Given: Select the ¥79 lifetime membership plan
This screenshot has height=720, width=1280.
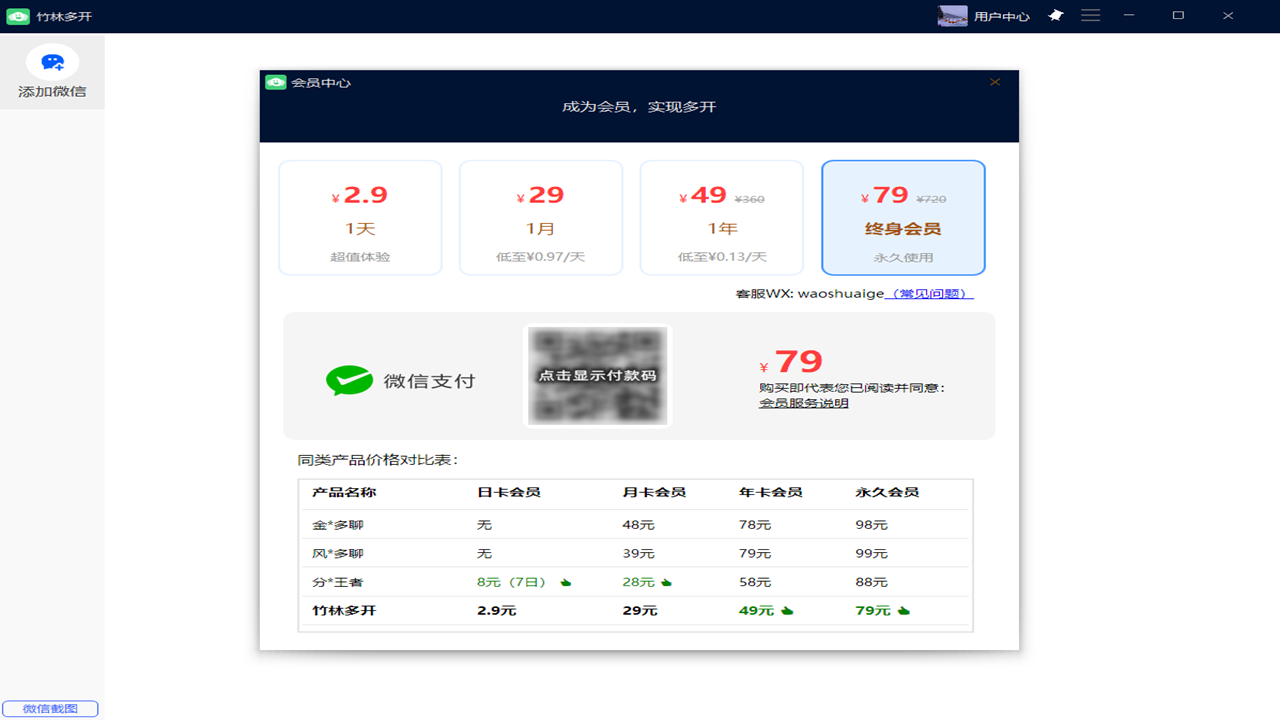Looking at the screenshot, I should [x=903, y=218].
